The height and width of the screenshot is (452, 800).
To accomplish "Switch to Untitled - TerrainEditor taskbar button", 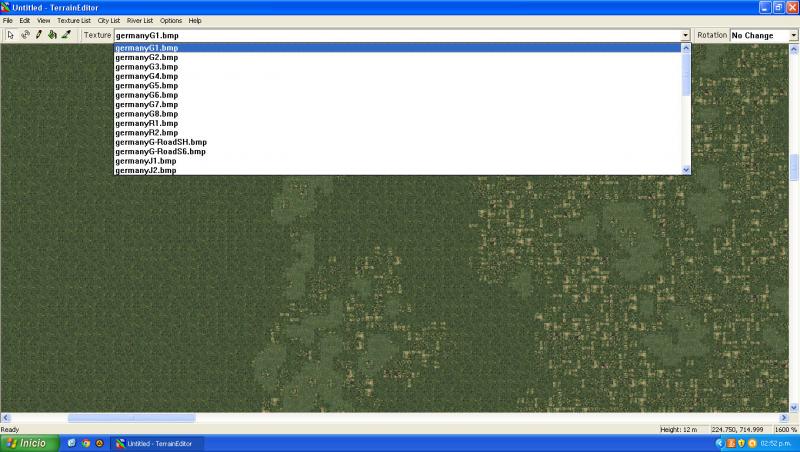I will click(157, 443).
